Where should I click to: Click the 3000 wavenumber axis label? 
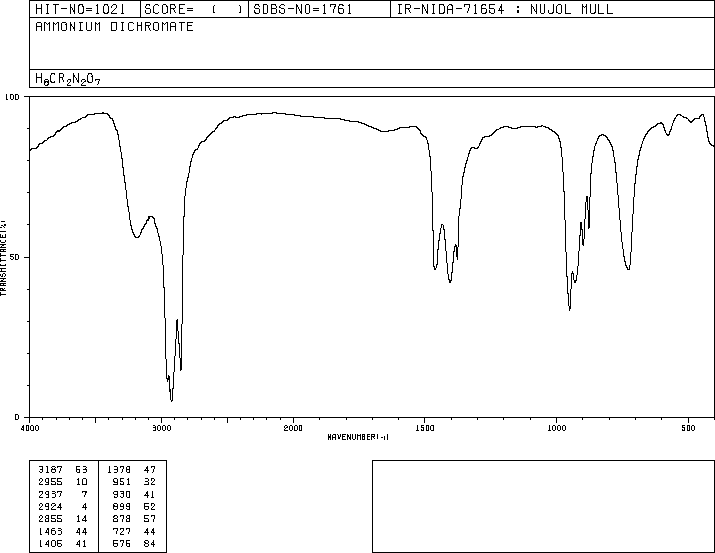pyautogui.click(x=161, y=428)
